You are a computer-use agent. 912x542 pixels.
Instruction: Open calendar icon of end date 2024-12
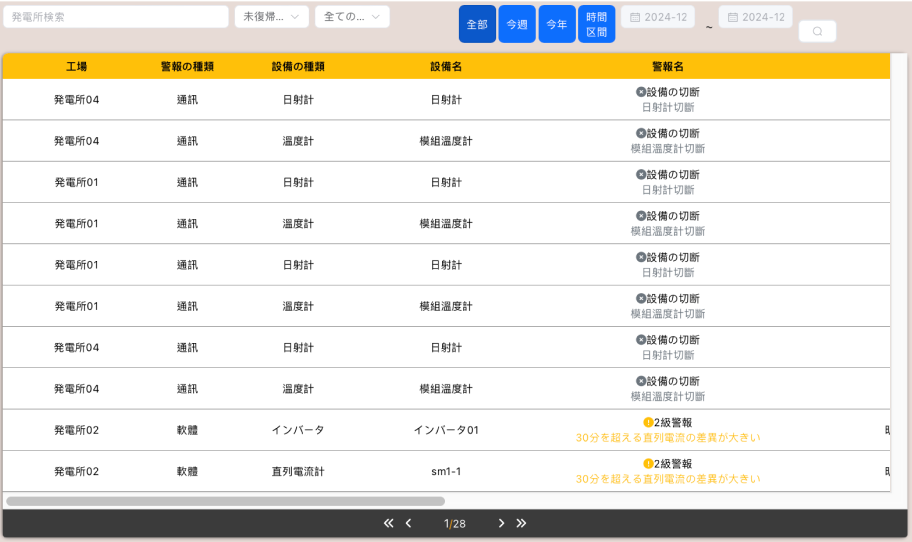coord(733,17)
